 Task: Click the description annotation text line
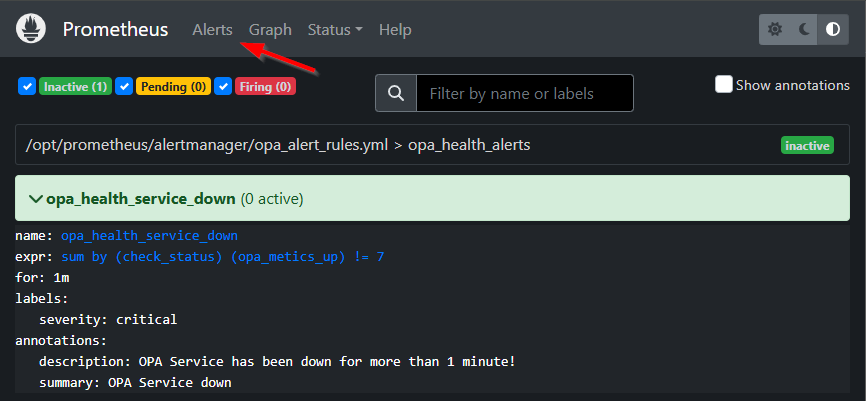(x=277, y=362)
